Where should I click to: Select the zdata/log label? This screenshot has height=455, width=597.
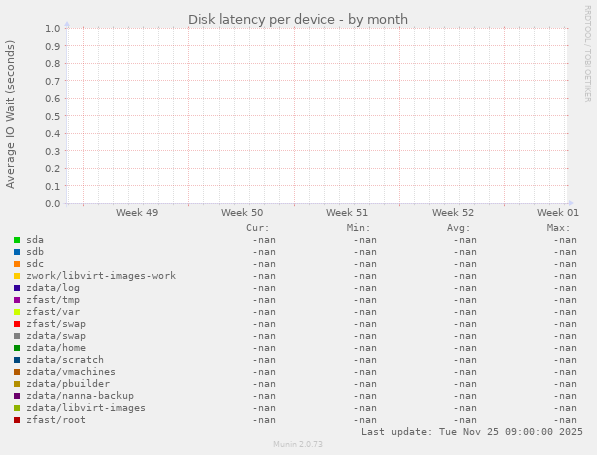point(53,288)
